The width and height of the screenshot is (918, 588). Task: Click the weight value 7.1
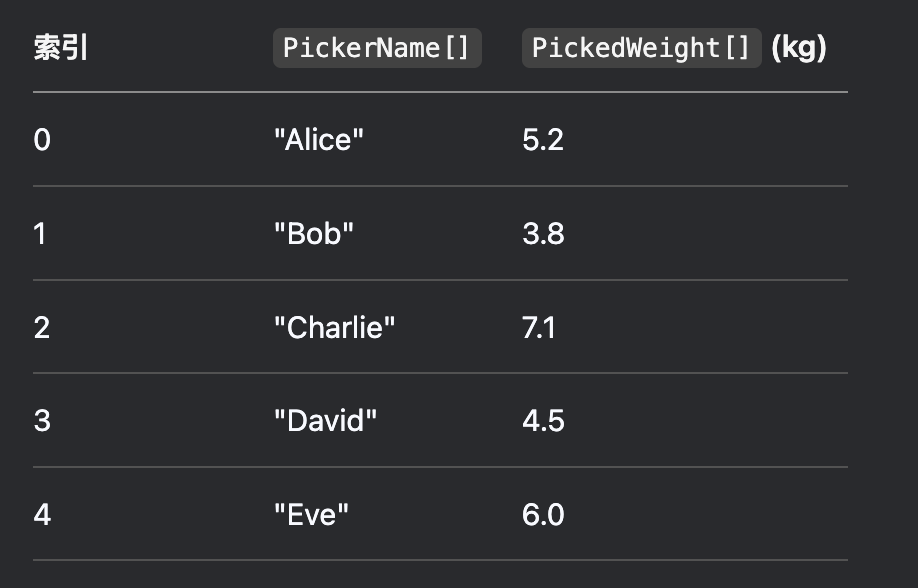pos(539,327)
